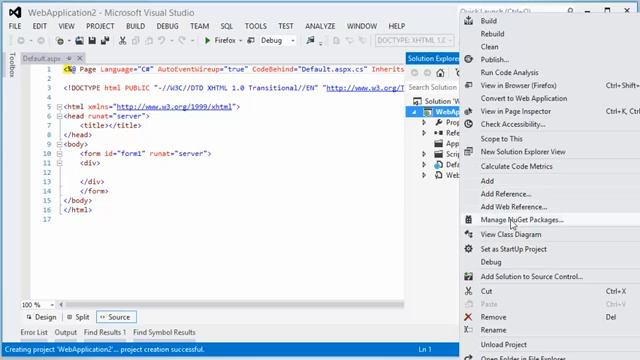The image size is (640, 360).
Task: Switch to Split view
Action: tap(78, 317)
